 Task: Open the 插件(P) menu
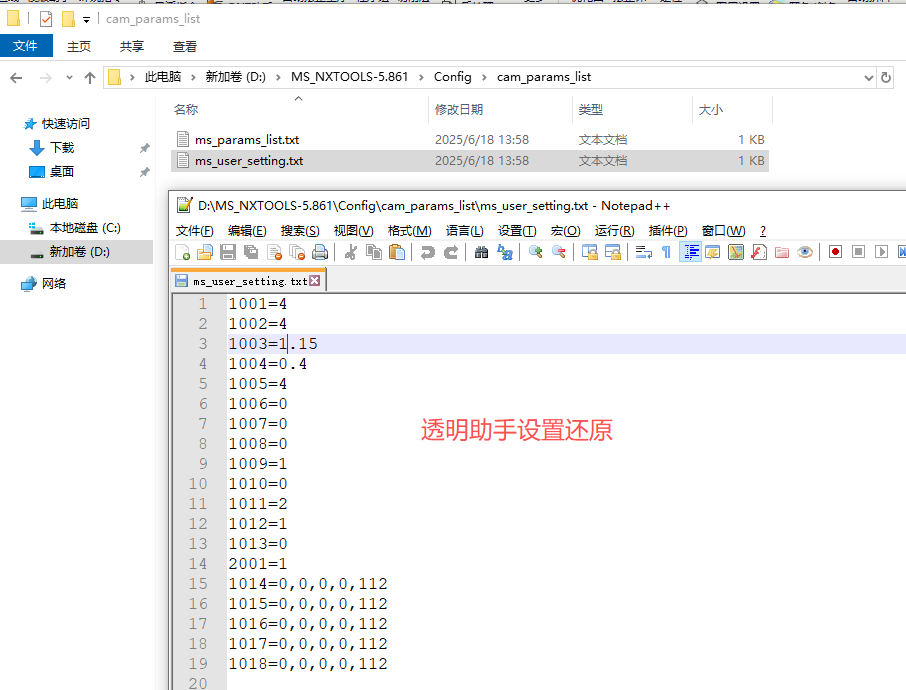[667, 231]
